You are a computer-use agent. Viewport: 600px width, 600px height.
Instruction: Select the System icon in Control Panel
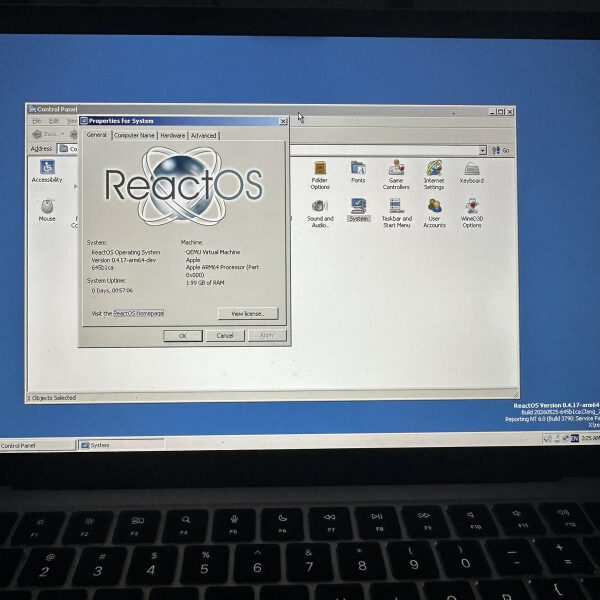coord(359,210)
